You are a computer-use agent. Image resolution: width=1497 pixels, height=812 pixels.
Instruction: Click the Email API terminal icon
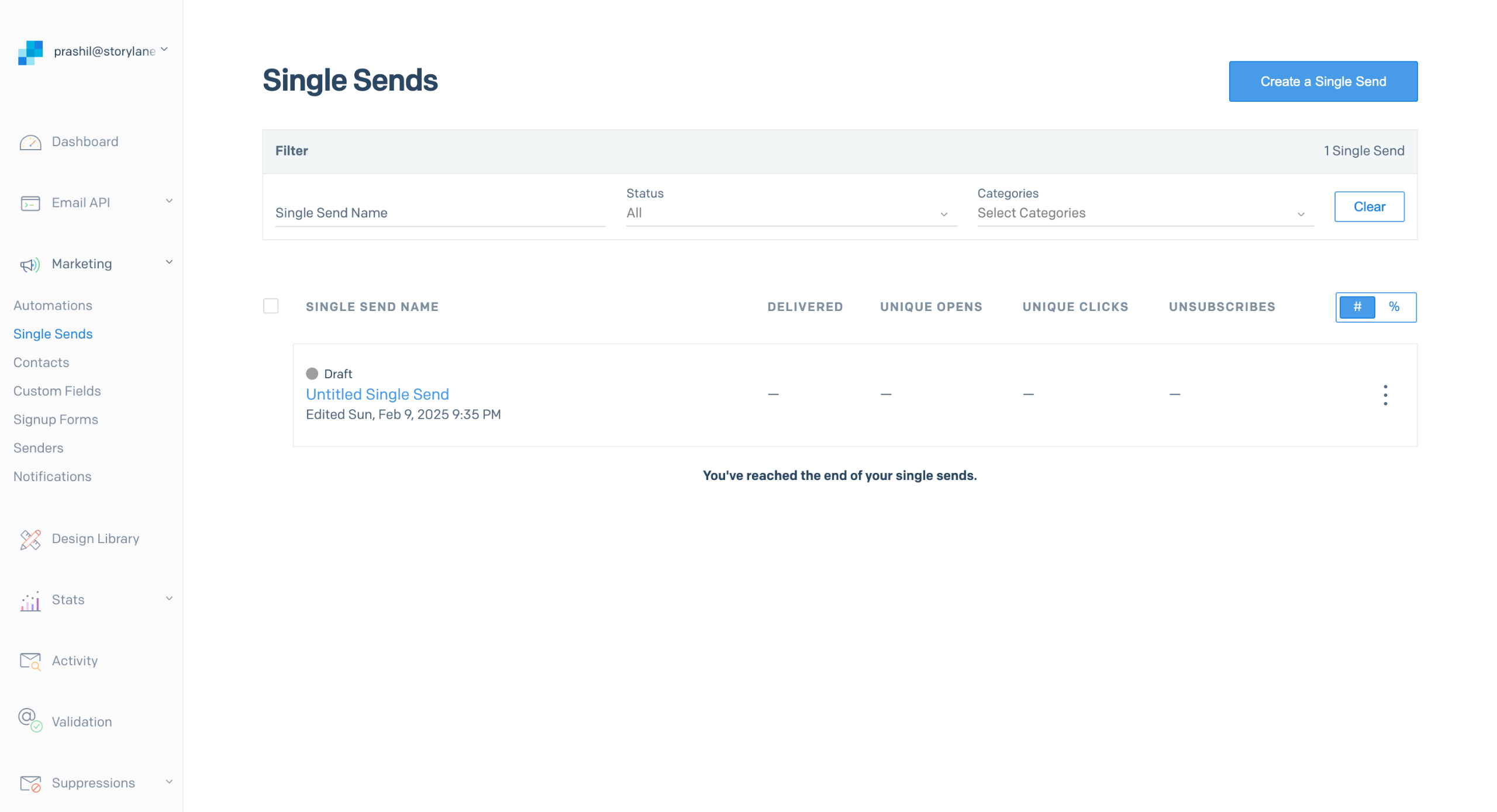tap(30, 203)
